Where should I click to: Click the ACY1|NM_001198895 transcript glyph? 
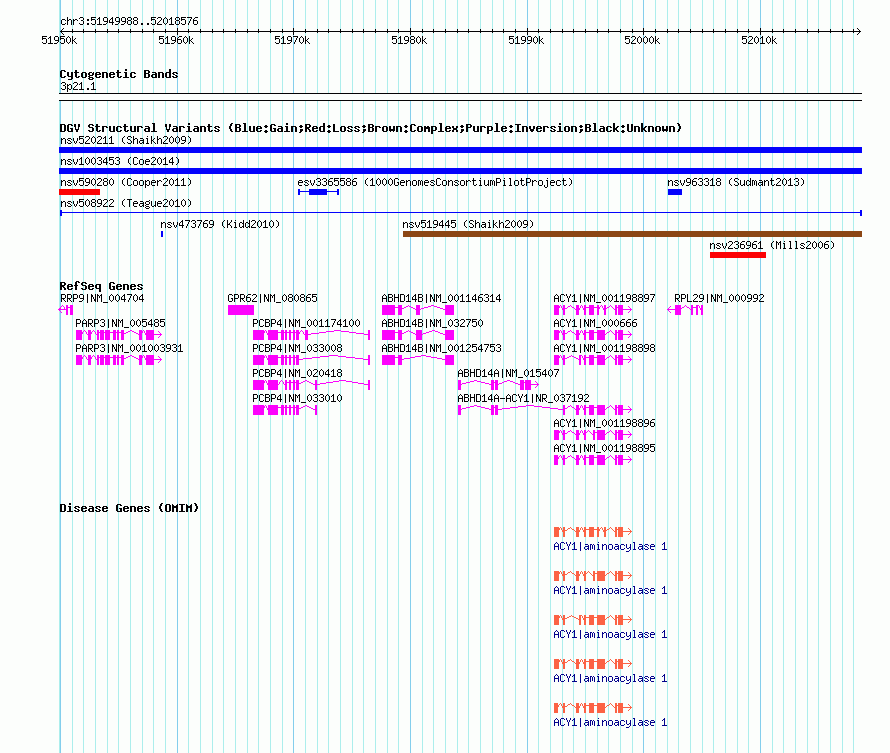pyautogui.click(x=593, y=460)
